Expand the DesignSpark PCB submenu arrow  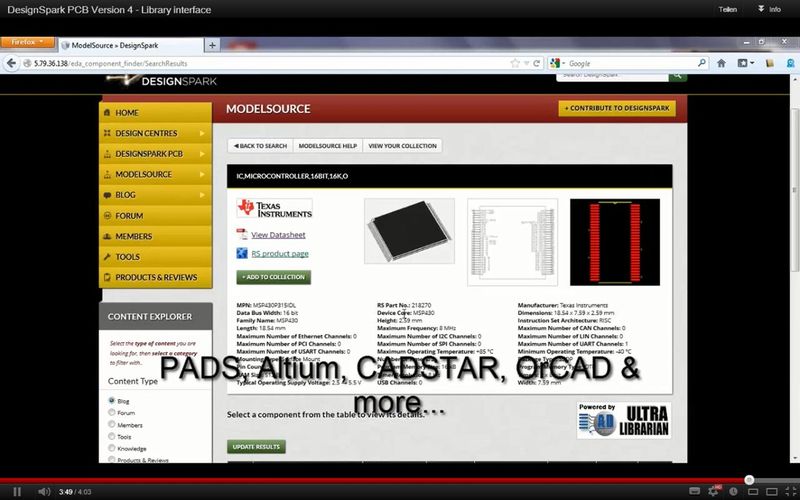[202, 154]
